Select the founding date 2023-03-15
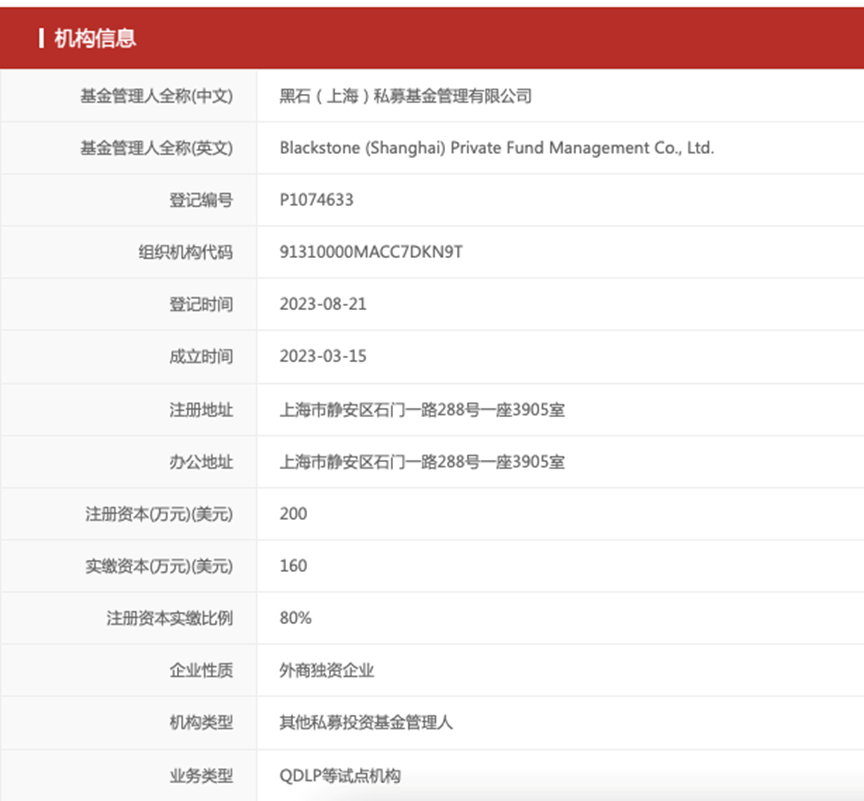The height and width of the screenshot is (801, 864). tap(323, 356)
